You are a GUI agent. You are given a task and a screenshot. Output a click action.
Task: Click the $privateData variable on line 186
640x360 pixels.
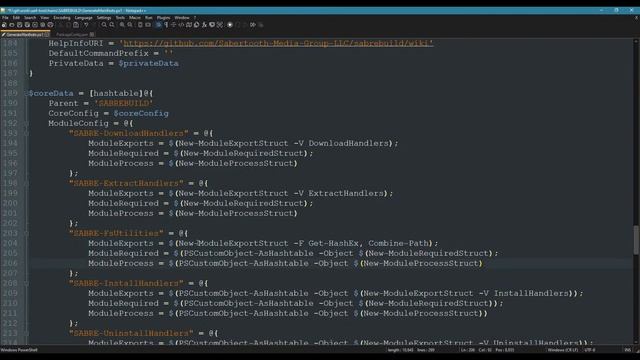[149, 63]
